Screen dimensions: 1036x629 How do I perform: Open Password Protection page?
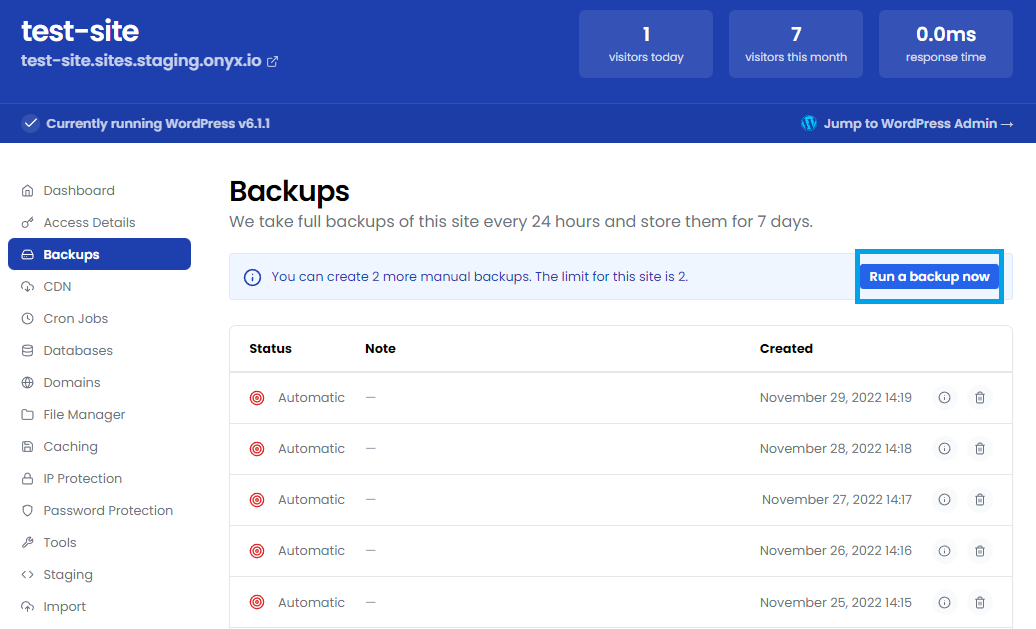pos(99,511)
